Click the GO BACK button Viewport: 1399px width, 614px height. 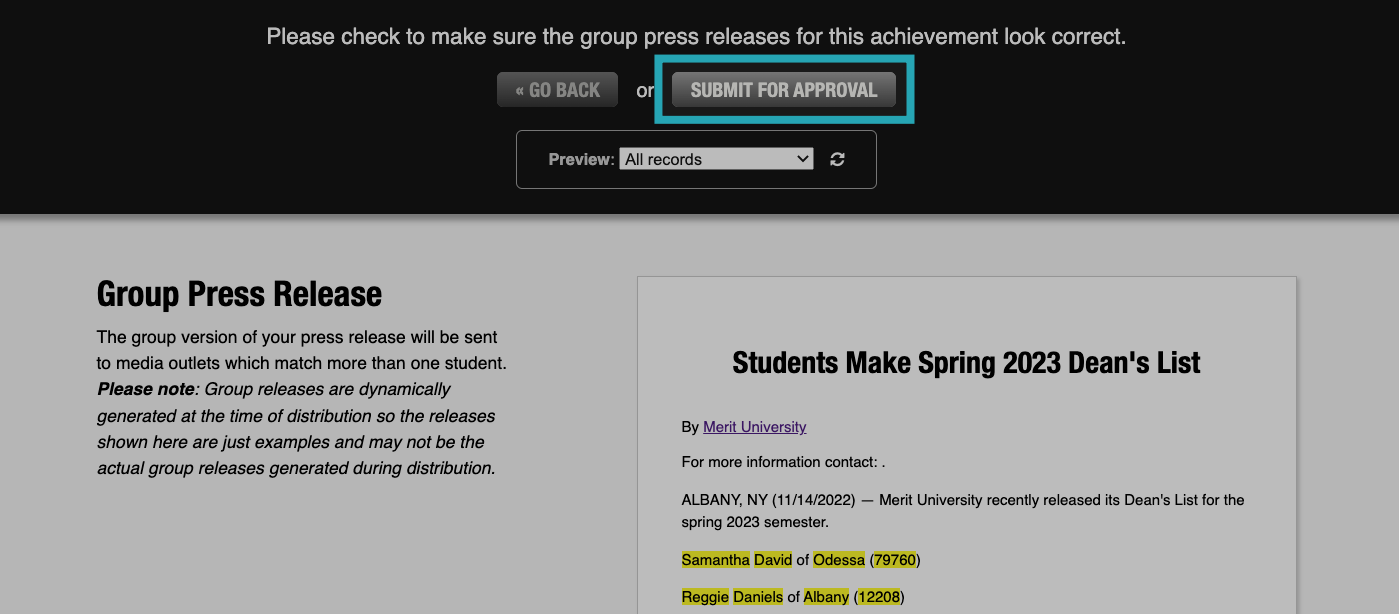(x=557, y=88)
